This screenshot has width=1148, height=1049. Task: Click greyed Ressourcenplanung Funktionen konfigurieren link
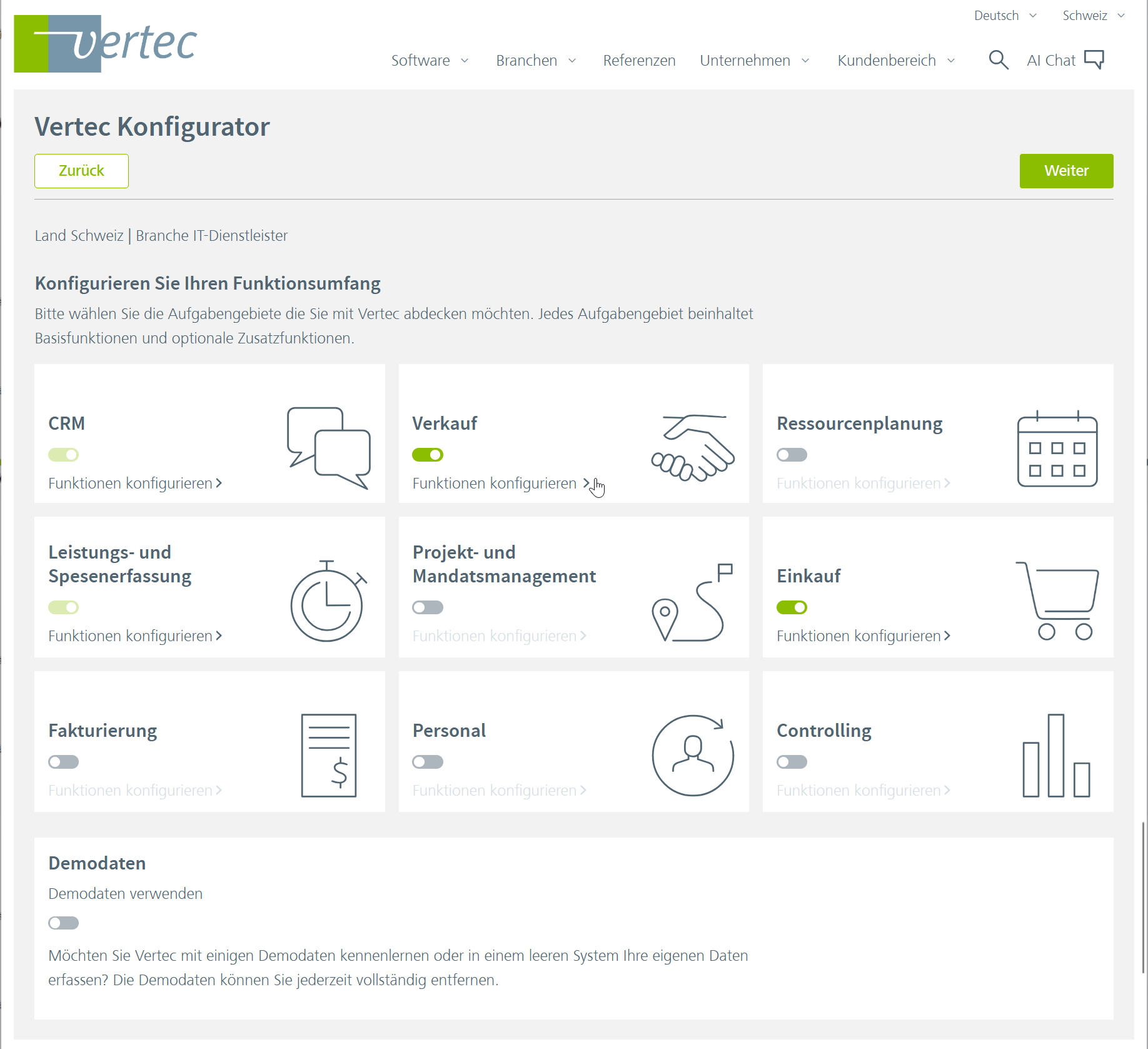click(x=864, y=484)
